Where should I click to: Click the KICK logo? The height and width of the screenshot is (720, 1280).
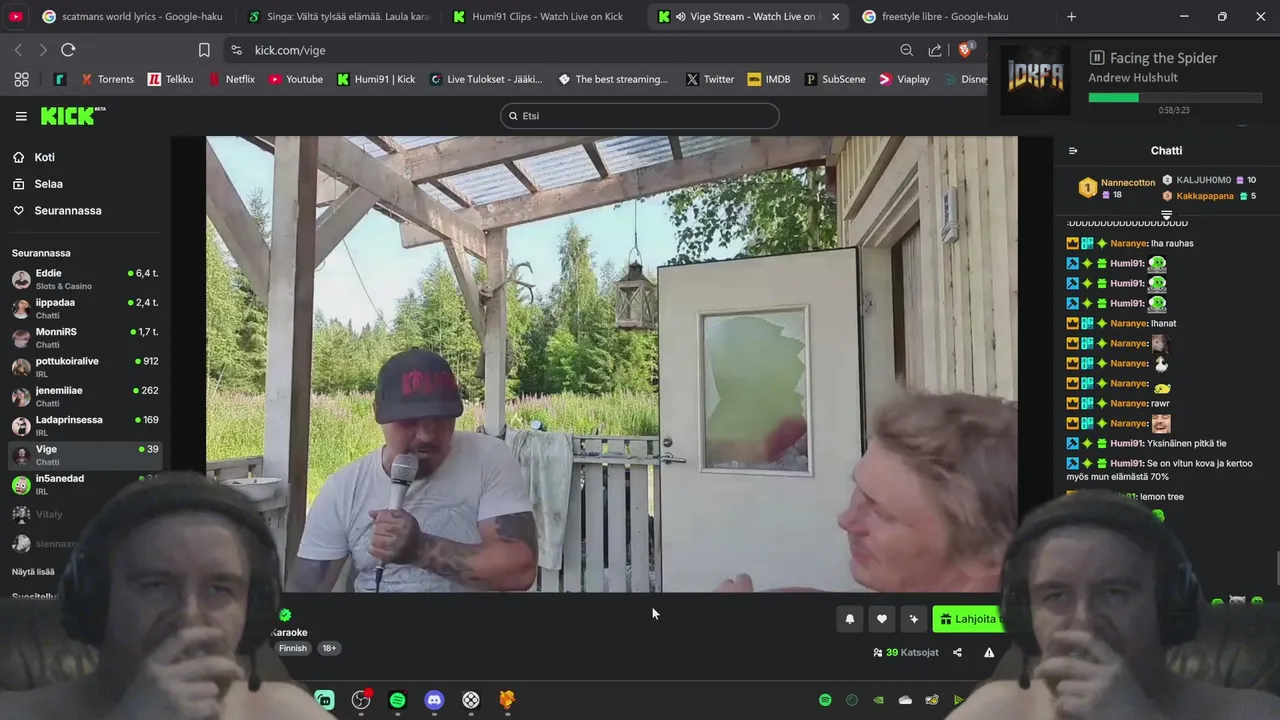click(72, 116)
